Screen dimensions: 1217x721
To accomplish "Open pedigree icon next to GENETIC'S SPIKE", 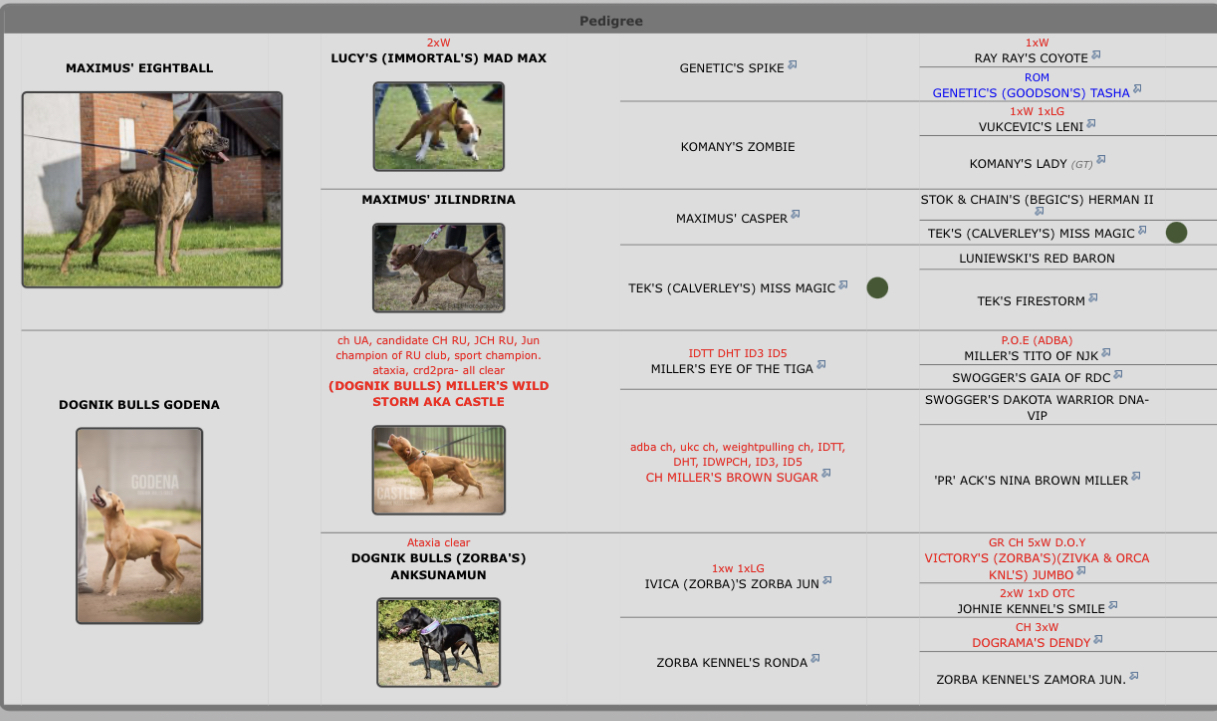I will [792, 65].
